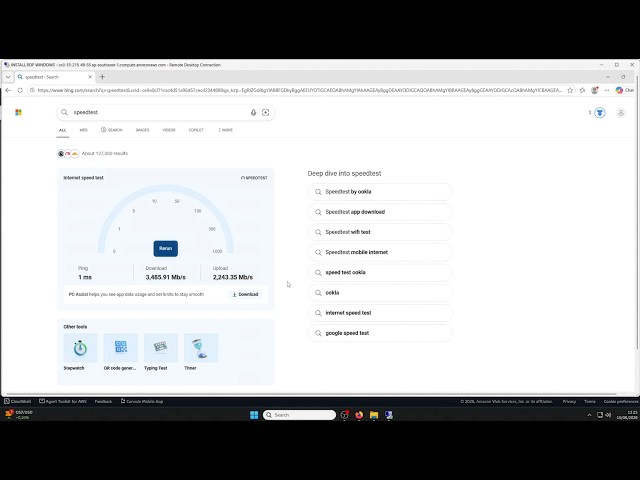Show hidden system tray icons chevron
Viewport: 640px width, 480px height.
coord(589,415)
